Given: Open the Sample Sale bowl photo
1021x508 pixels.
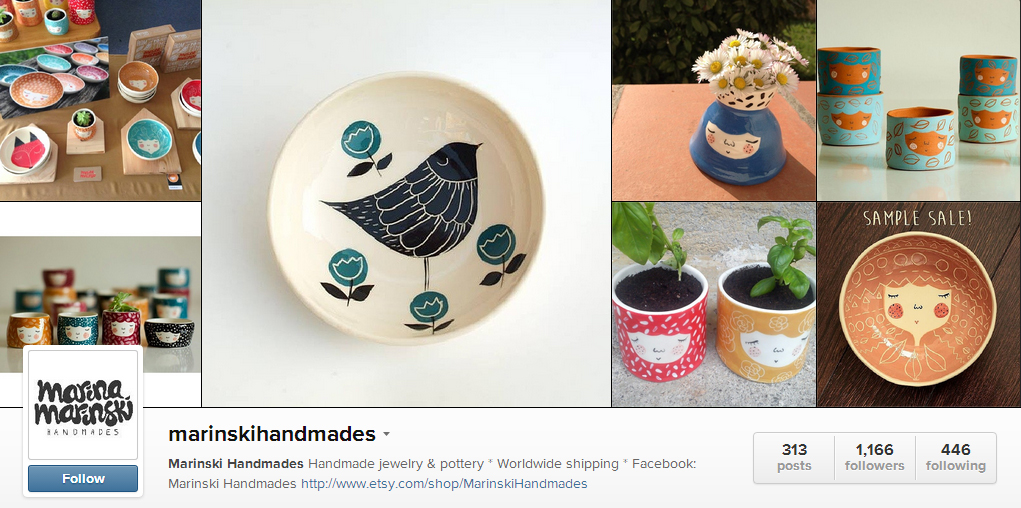Looking at the screenshot, I should click(x=919, y=305).
